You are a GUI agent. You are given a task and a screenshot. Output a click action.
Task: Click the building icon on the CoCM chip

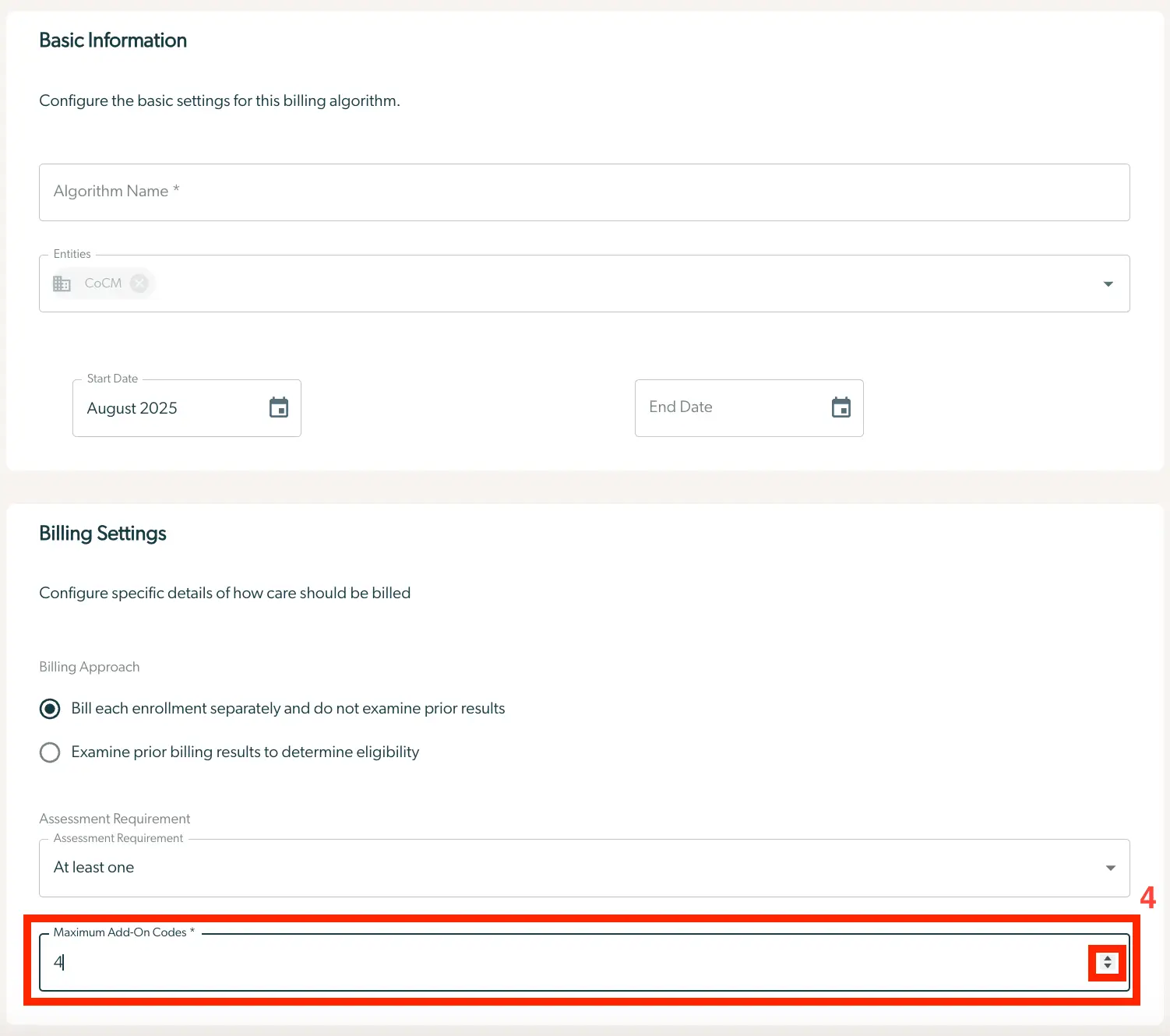click(x=62, y=283)
